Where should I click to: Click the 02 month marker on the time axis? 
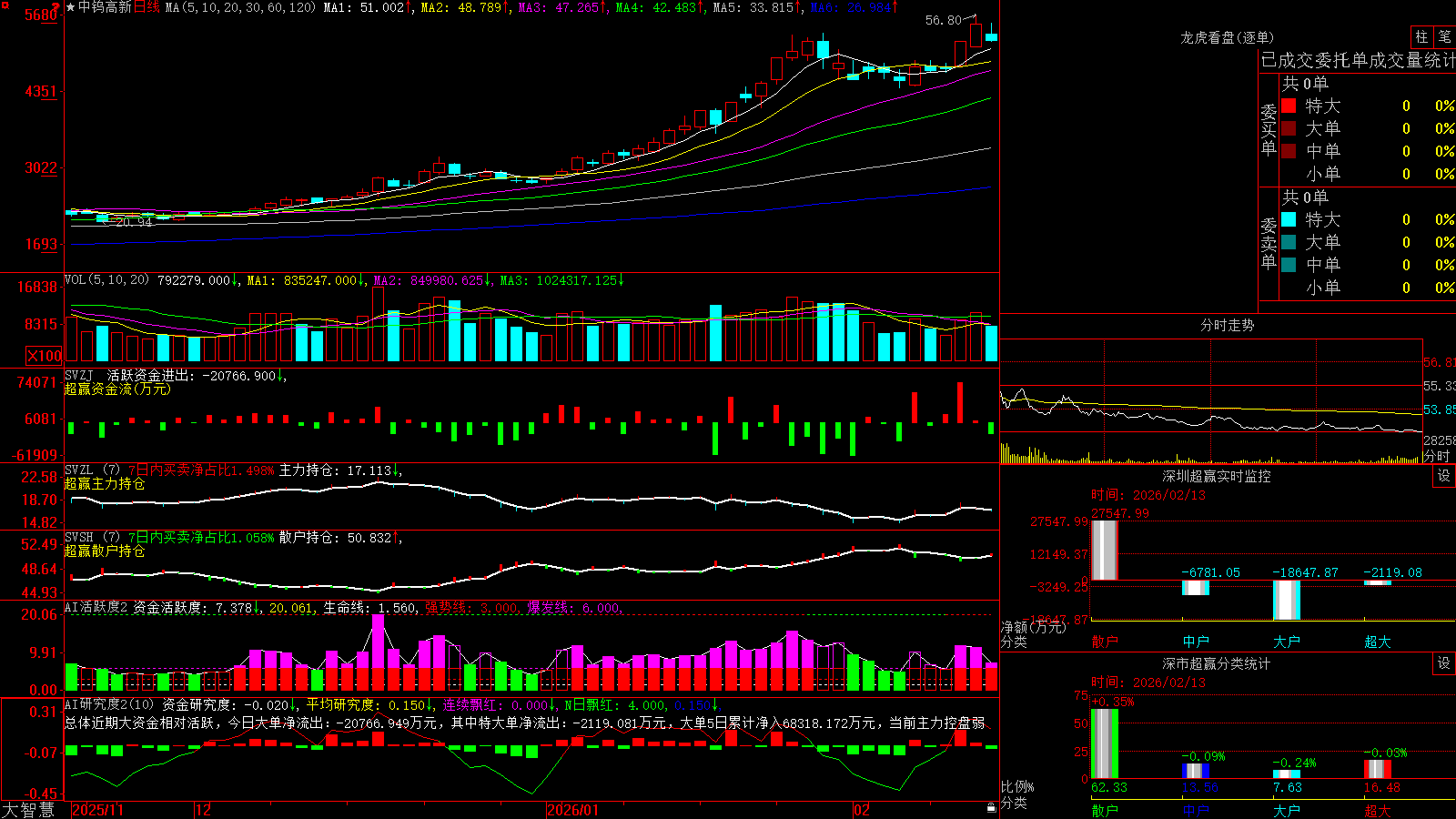click(x=862, y=810)
